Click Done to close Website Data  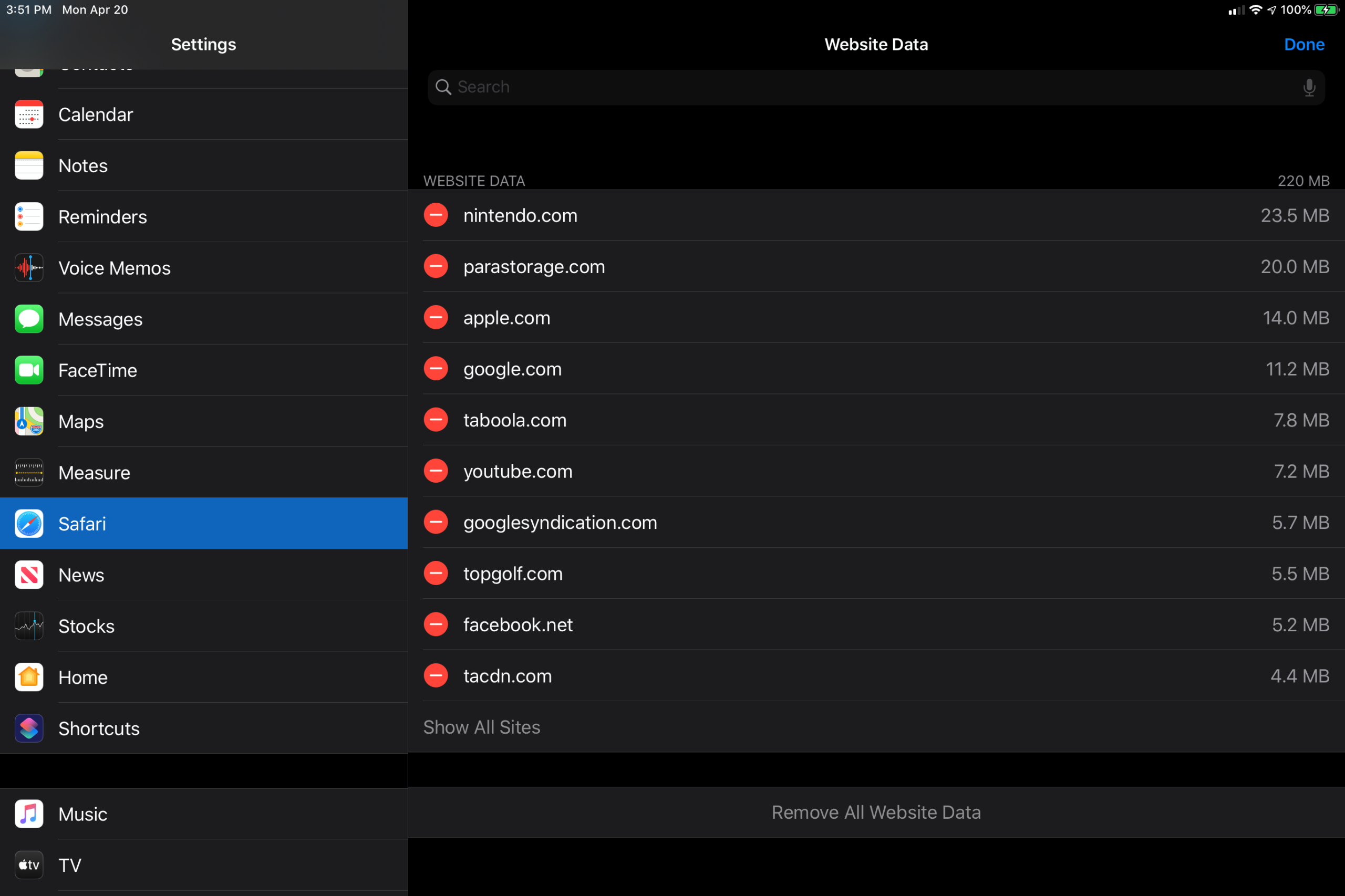coord(1304,44)
